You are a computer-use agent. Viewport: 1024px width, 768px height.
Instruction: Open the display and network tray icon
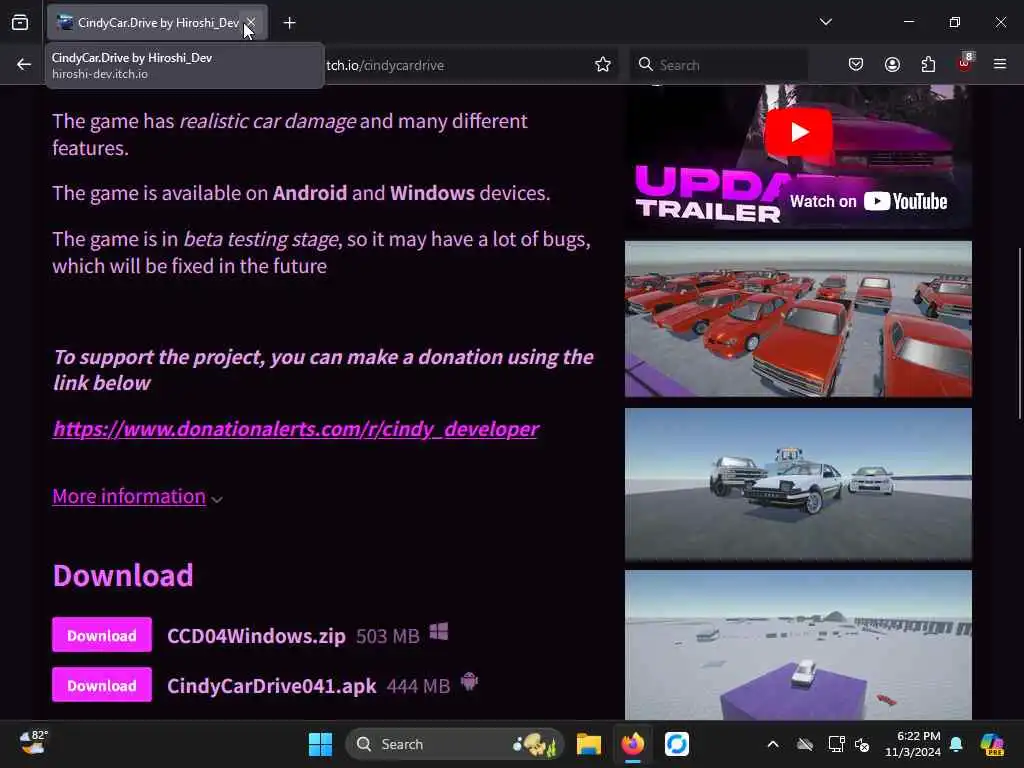click(x=836, y=744)
